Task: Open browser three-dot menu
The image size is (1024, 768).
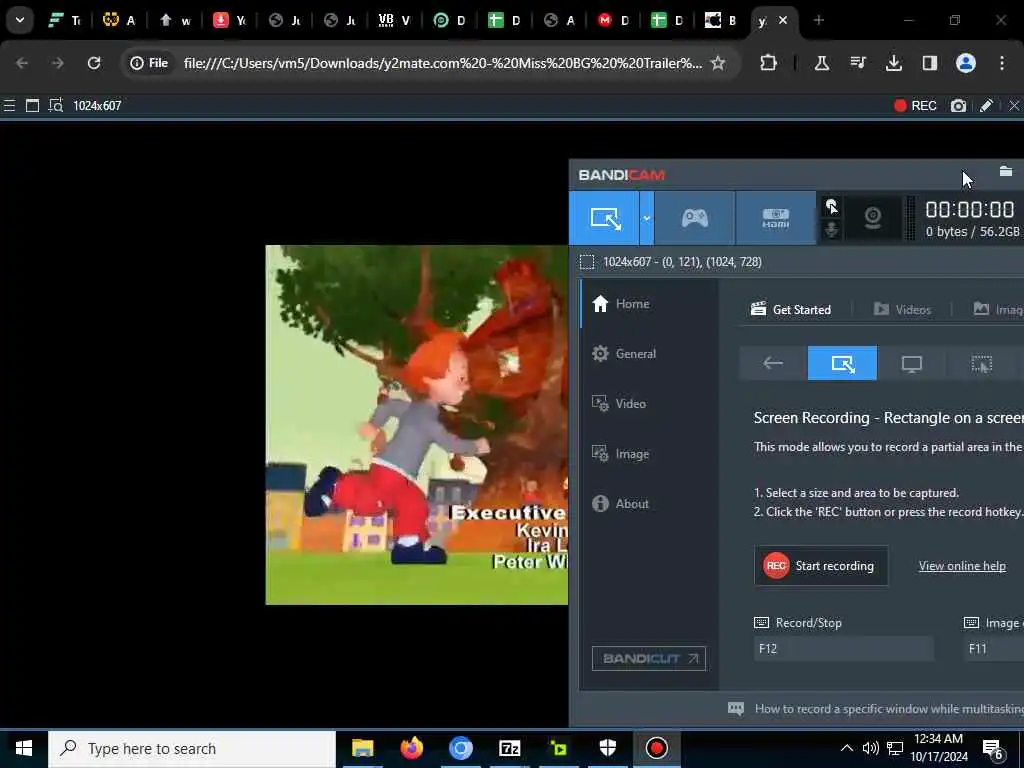Action: (x=1002, y=63)
